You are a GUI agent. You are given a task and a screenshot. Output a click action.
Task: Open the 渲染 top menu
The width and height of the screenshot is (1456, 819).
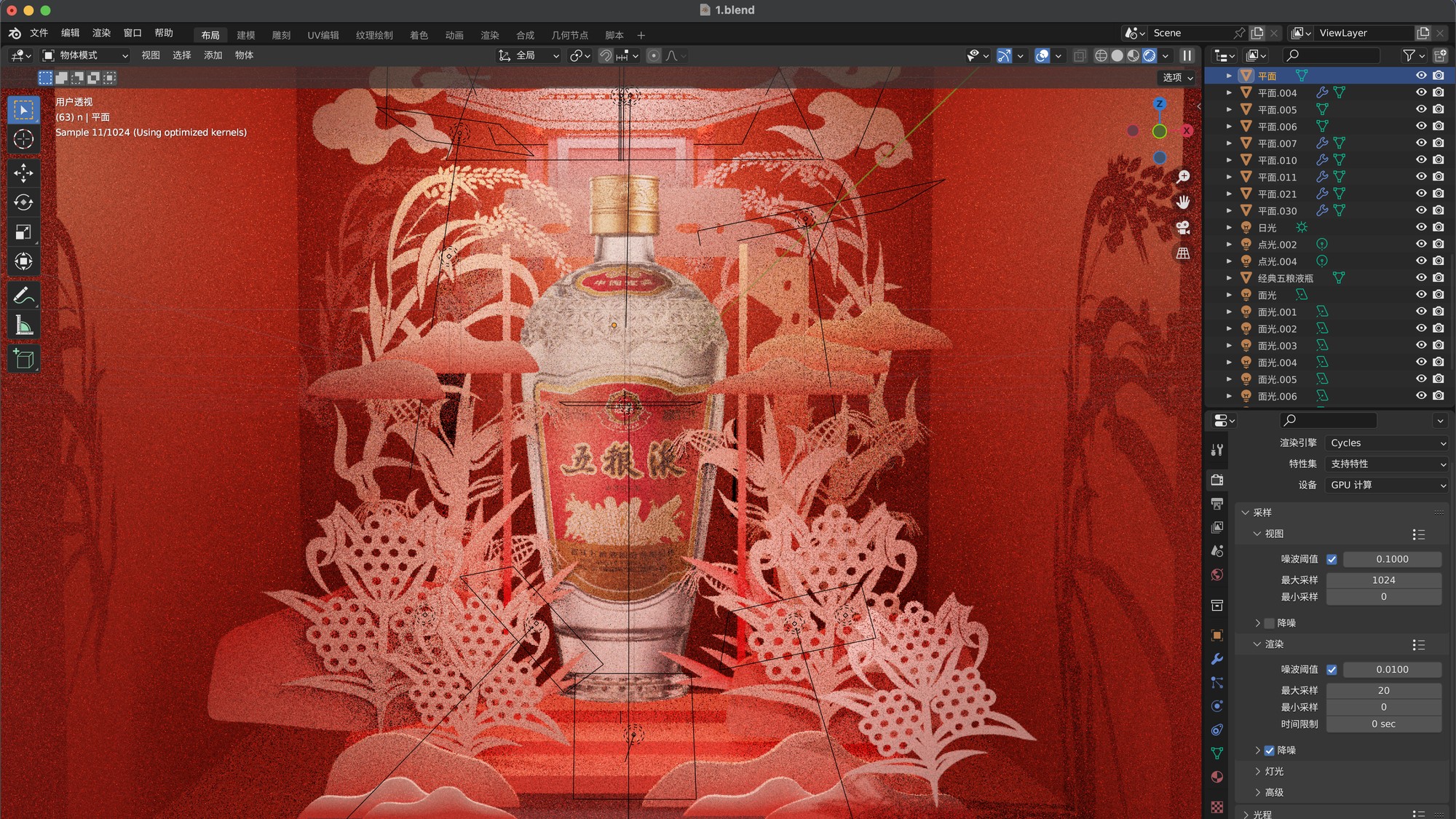click(101, 33)
